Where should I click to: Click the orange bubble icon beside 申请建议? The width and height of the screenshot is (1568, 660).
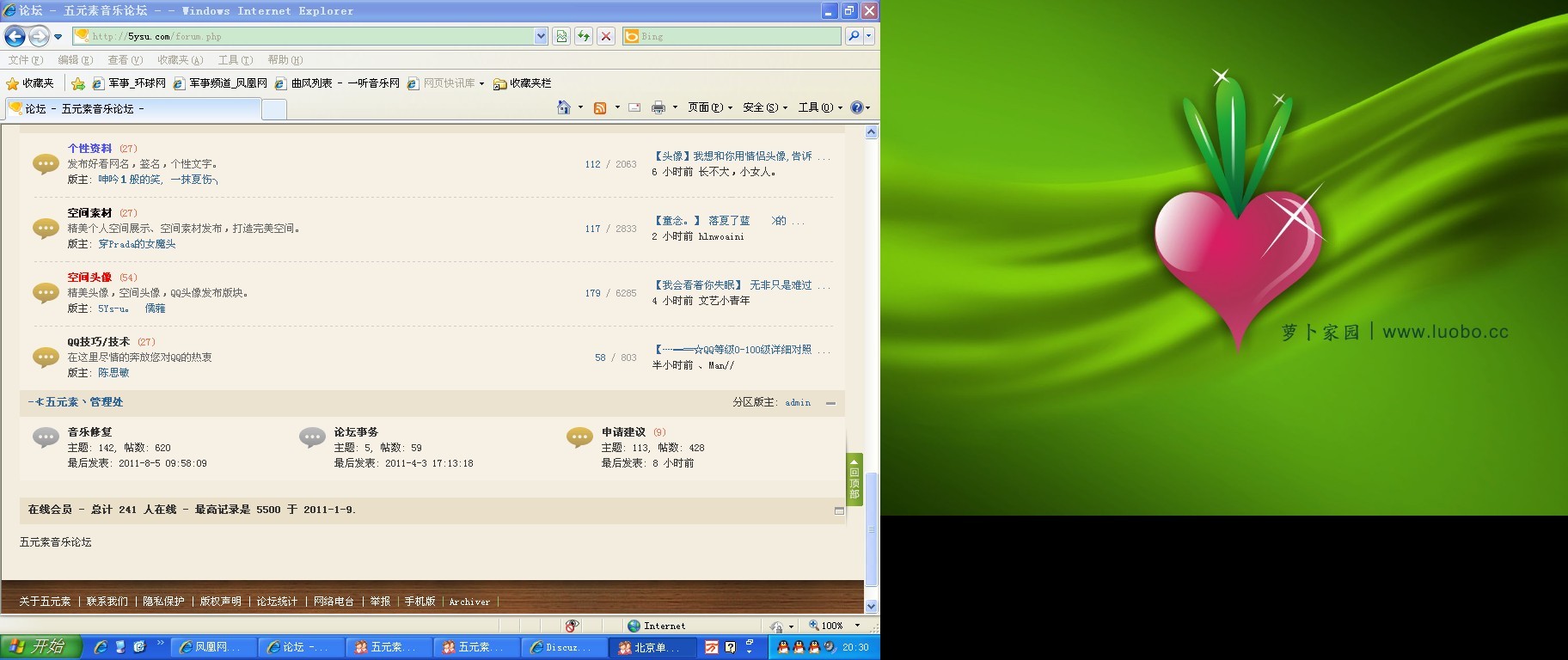pos(580,438)
